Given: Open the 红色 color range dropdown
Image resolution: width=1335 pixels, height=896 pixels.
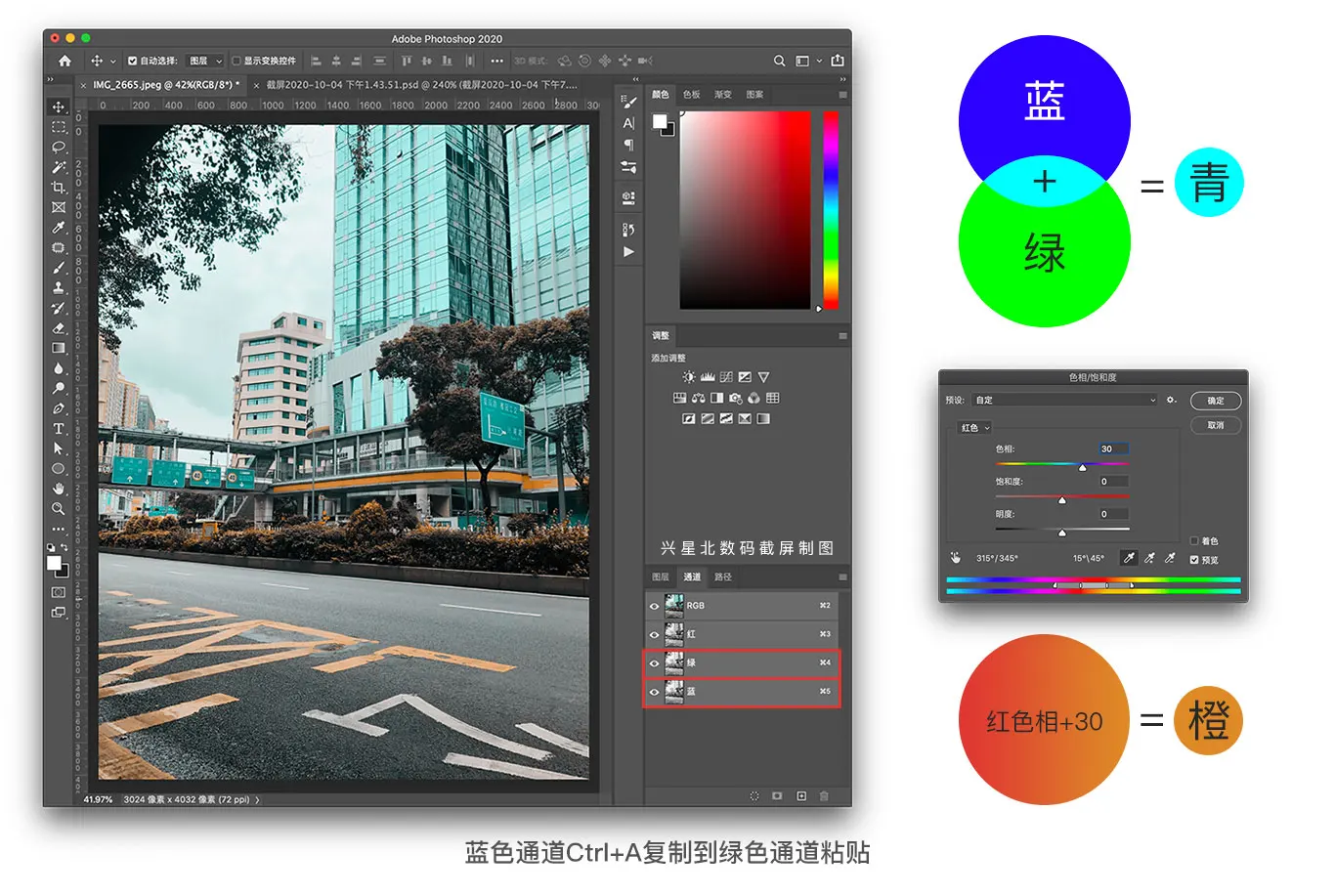Looking at the screenshot, I should (x=974, y=428).
